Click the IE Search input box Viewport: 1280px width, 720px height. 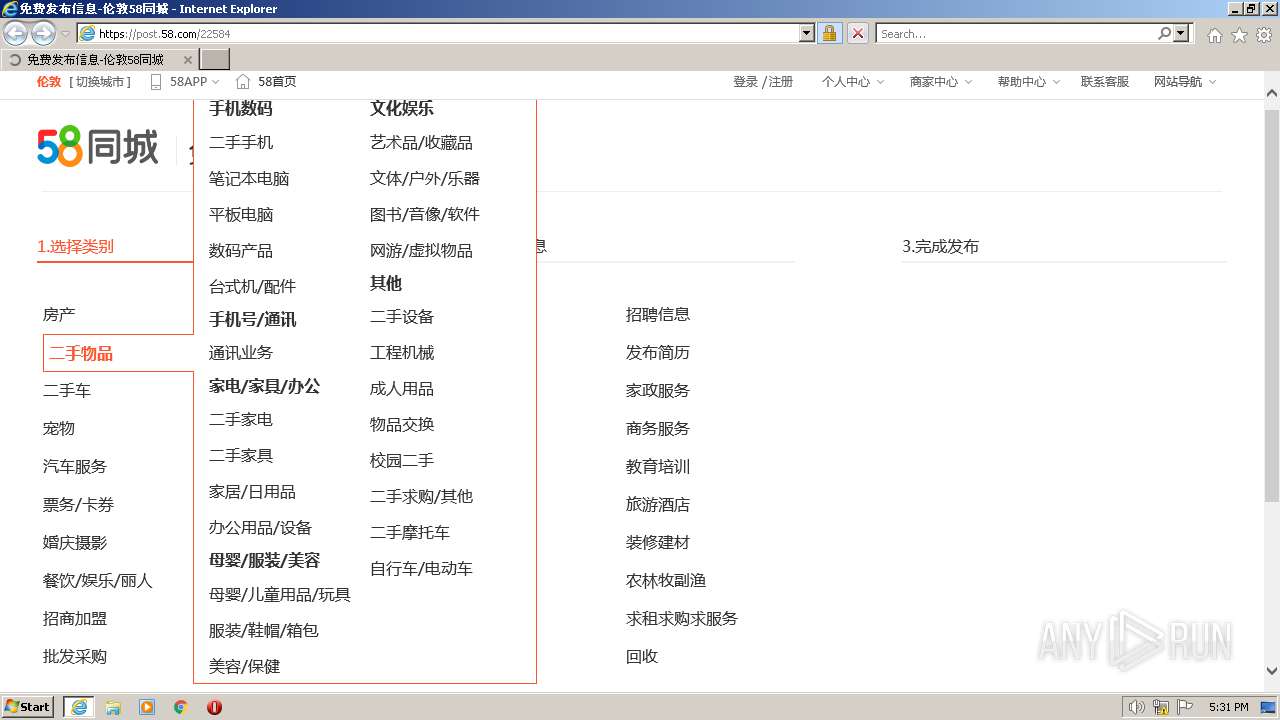coord(1016,33)
